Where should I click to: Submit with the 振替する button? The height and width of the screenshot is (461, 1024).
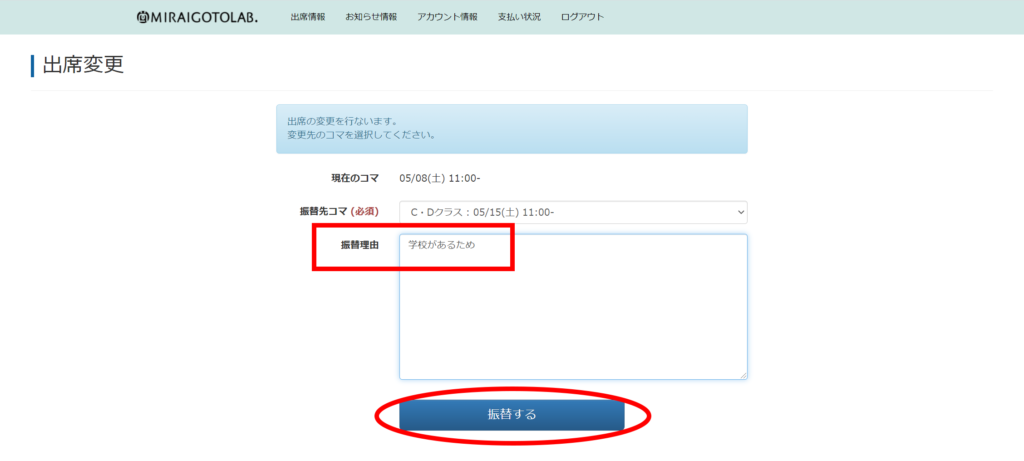tap(512, 415)
